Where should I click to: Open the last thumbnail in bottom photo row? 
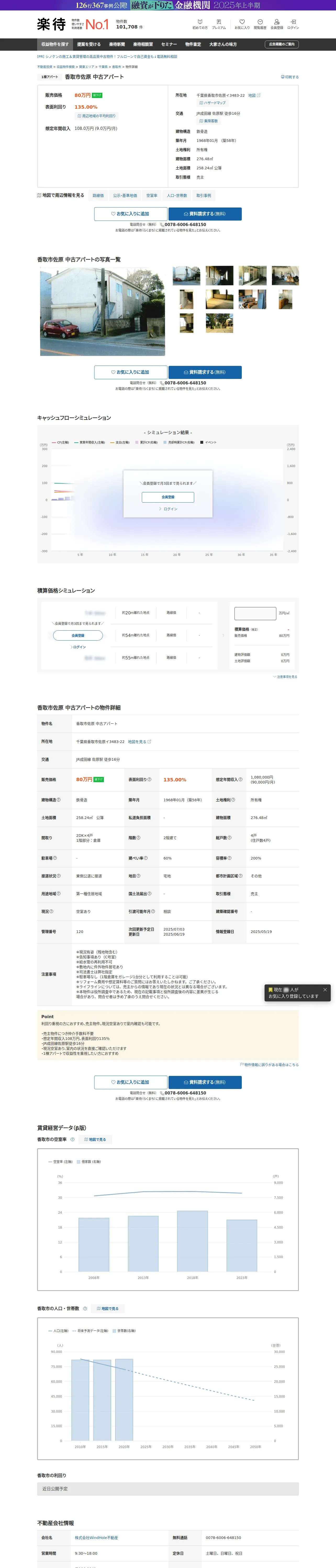[219, 323]
